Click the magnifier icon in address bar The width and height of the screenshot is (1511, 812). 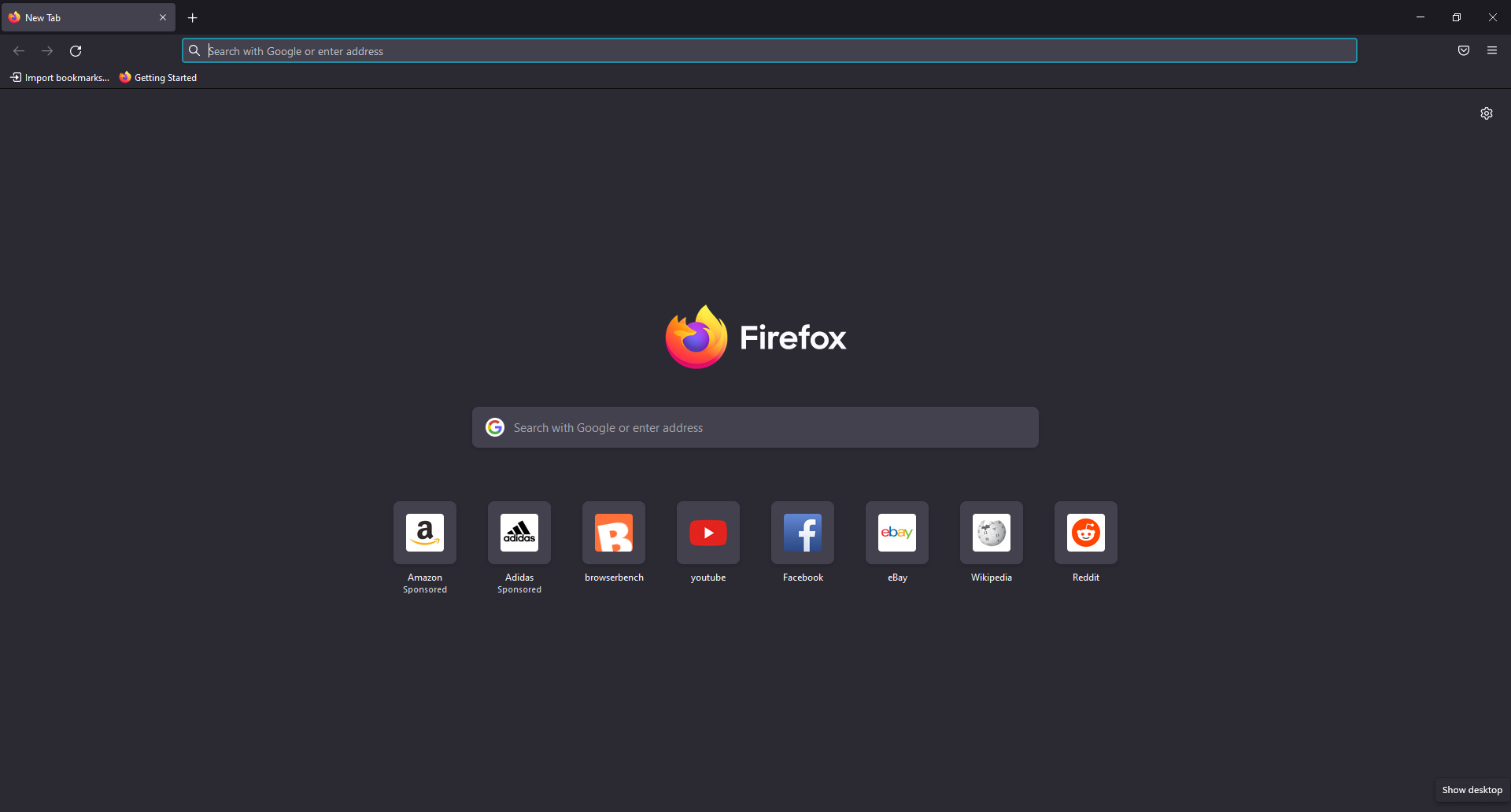pyautogui.click(x=194, y=50)
